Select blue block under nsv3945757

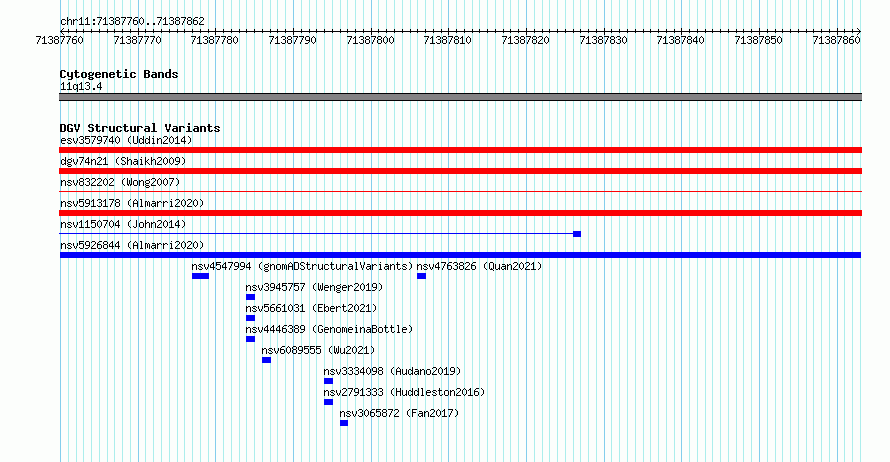(250, 297)
